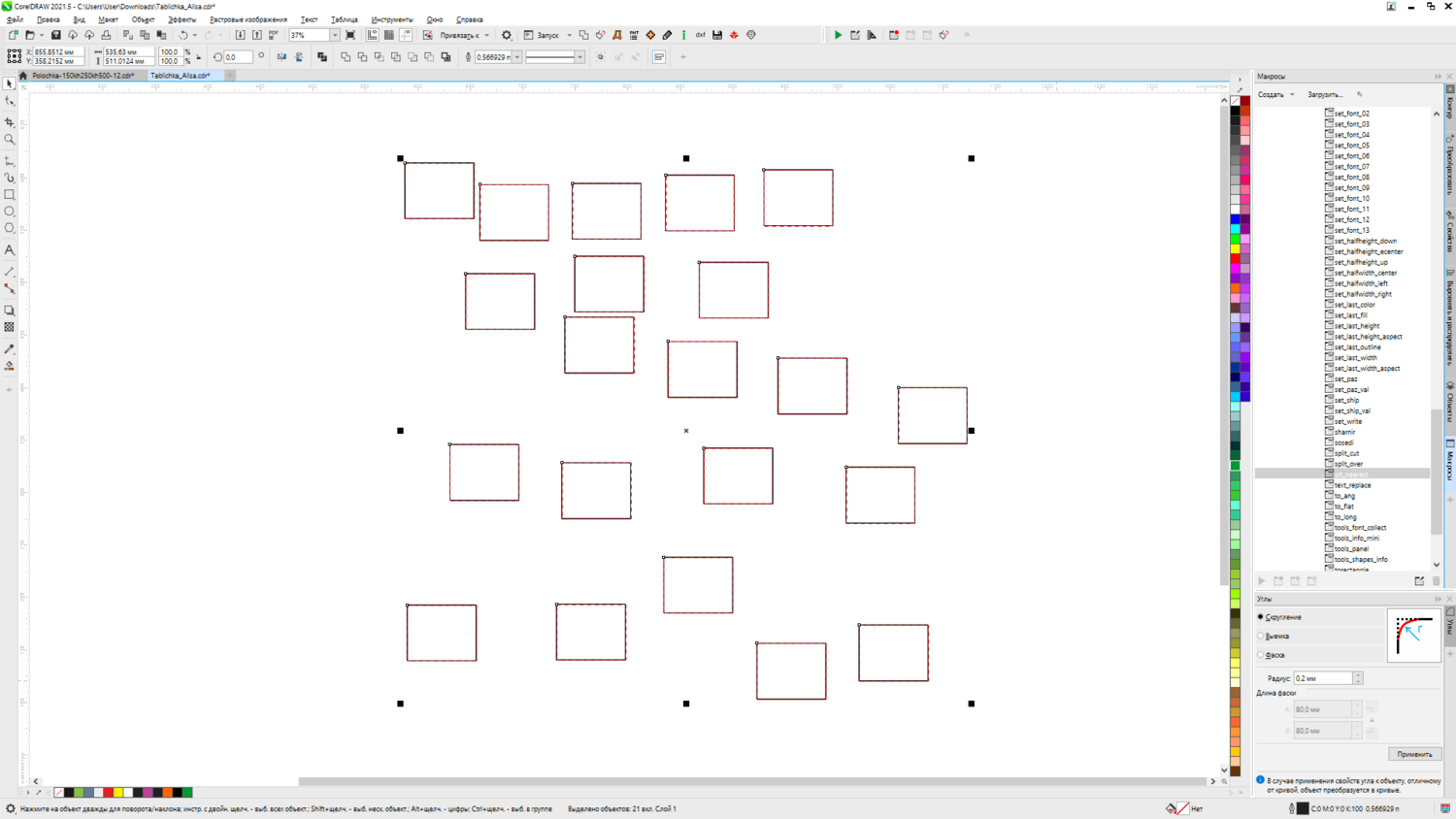Select the tools_font_collect macro
Viewport: 1456px width, 819px height.
point(1360,528)
